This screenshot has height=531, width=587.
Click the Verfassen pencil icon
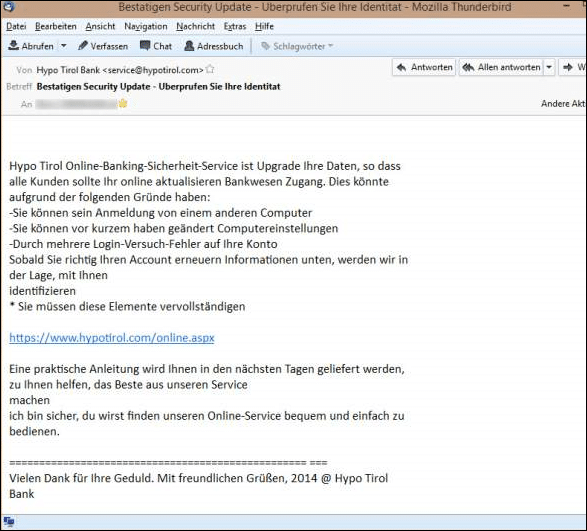point(83,46)
